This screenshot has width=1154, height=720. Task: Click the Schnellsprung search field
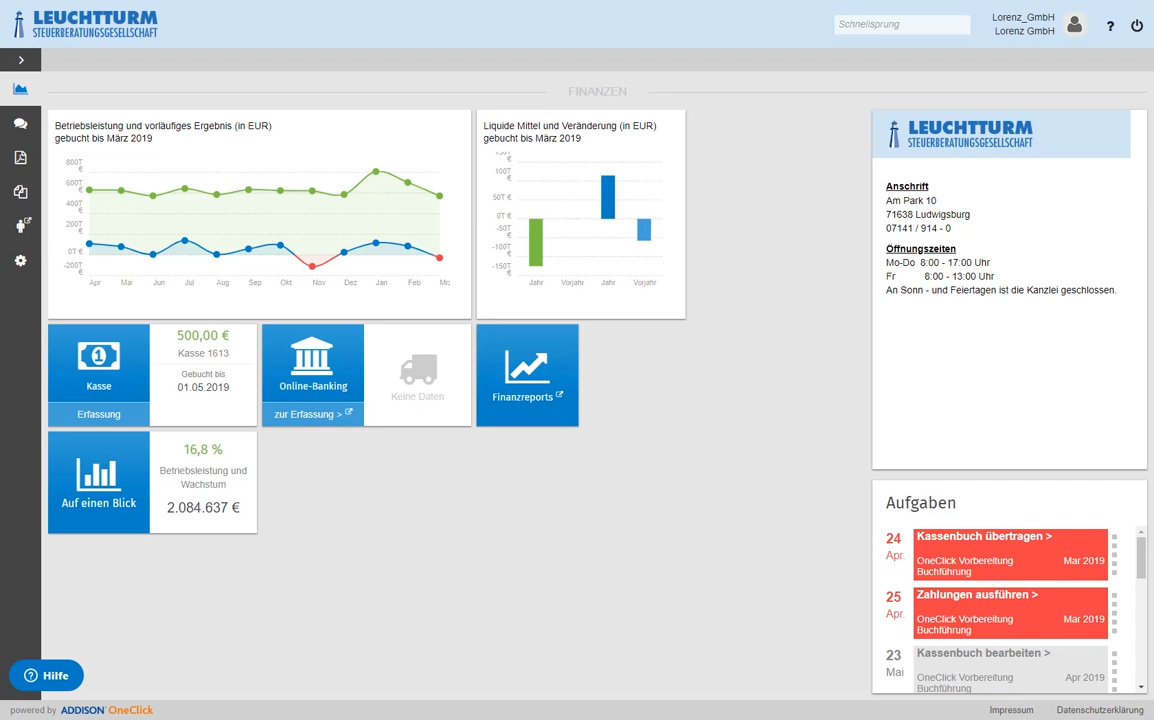tap(901, 25)
